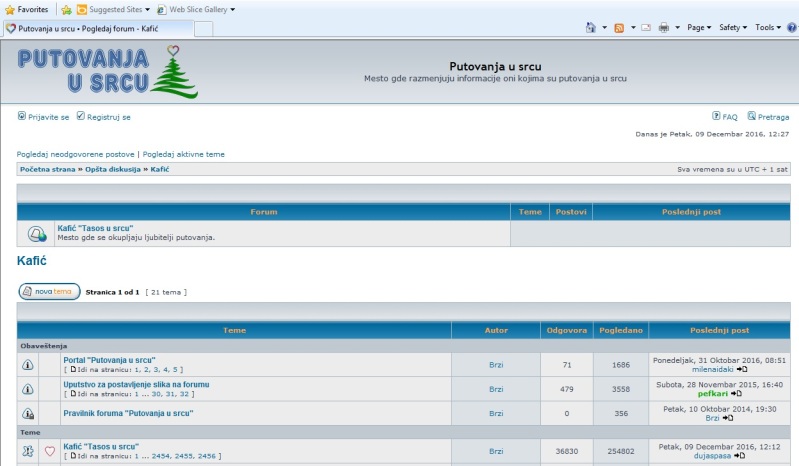Click announcement icon for Uputstvo za postavljenje slika
This screenshot has height=466, width=799.
[x=28, y=389]
